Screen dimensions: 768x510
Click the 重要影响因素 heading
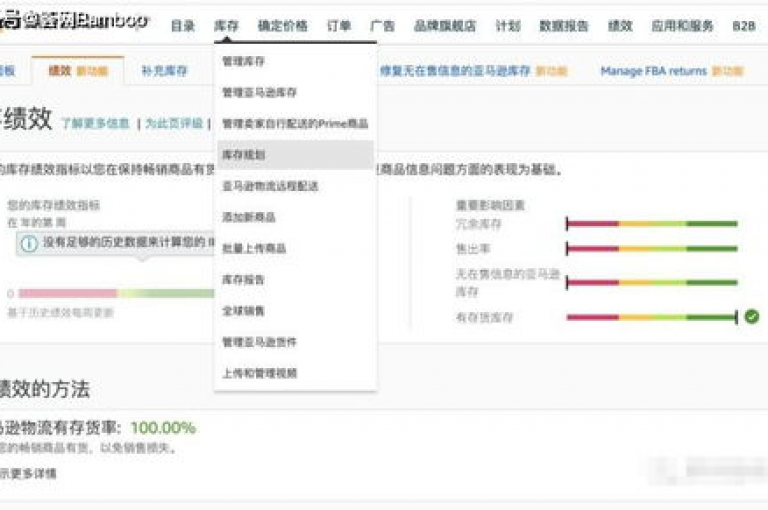click(490, 205)
